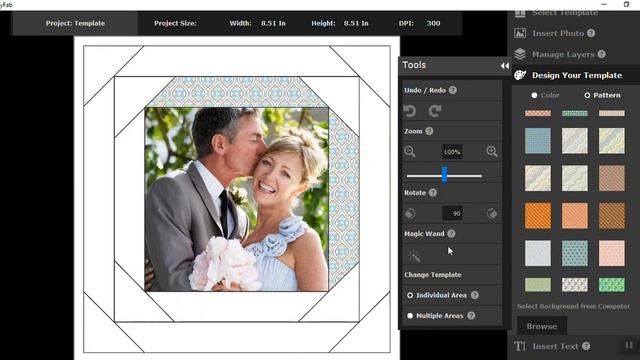Click the zoom out magnifier icon
Viewport: 640px width, 360px height.
(410, 151)
